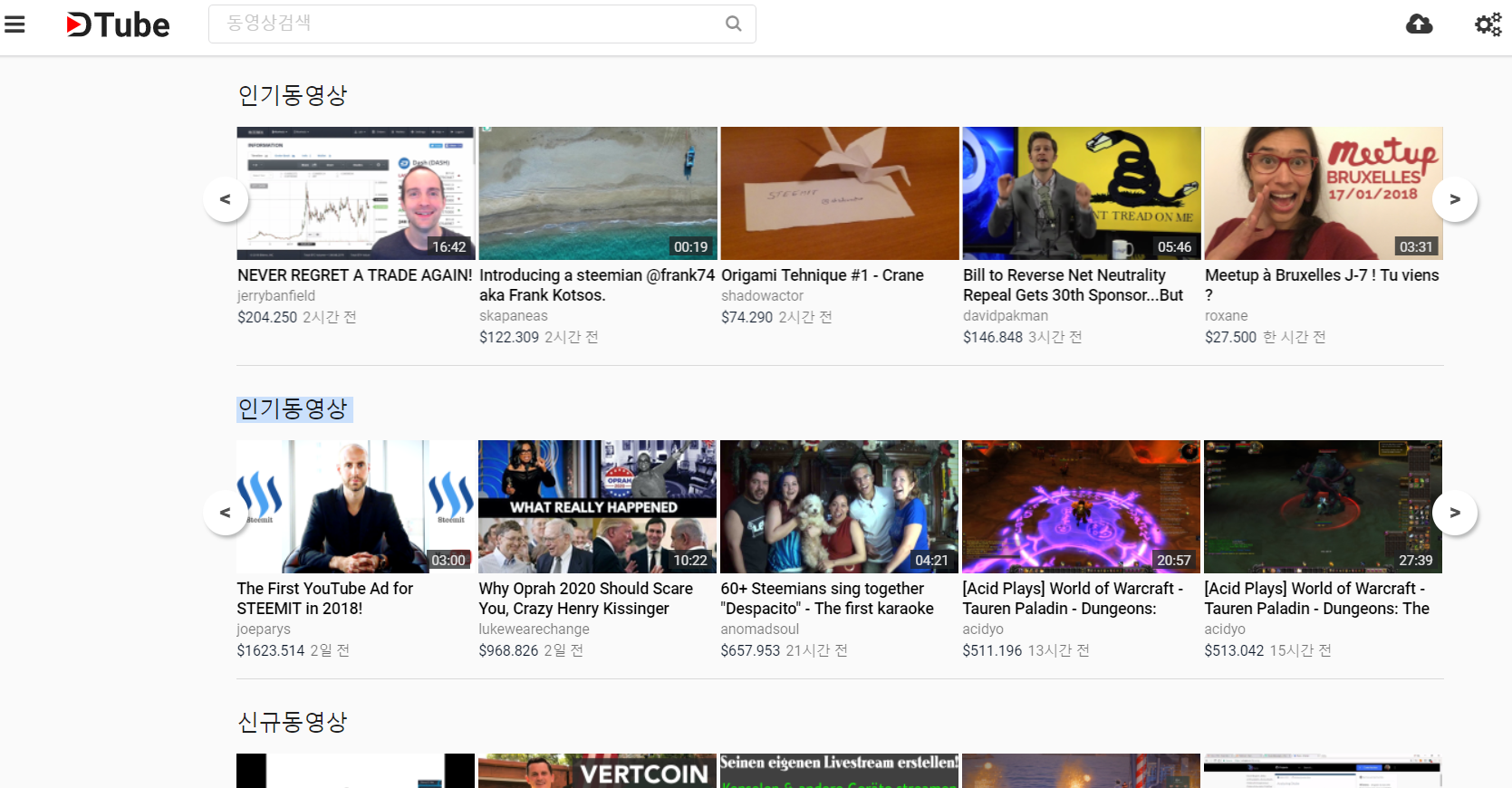Click title 'NEVER REGRET A TRADE AGAIN!'
1512x788 pixels.
tap(355, 275)
